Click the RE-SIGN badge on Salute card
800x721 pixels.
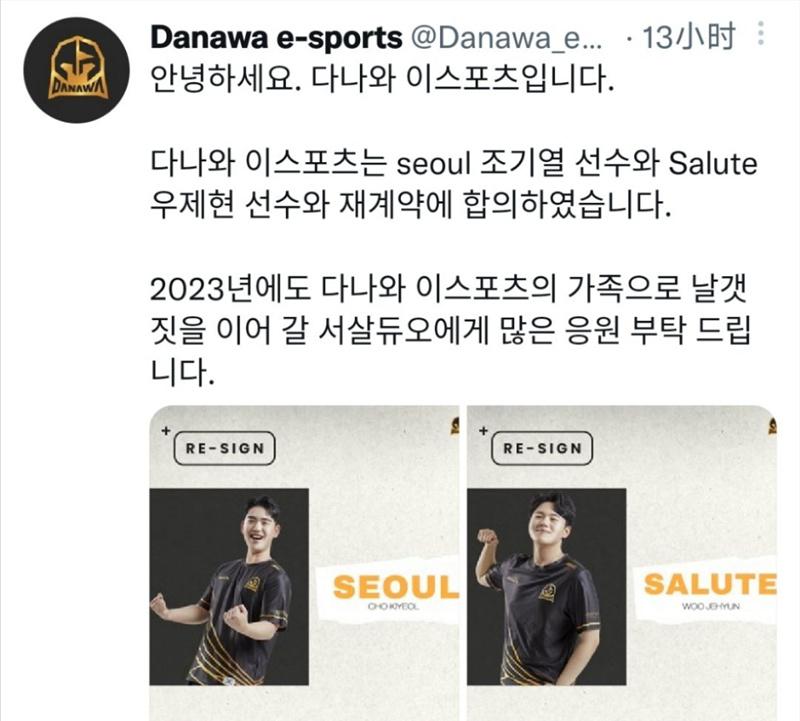(542, 449)
